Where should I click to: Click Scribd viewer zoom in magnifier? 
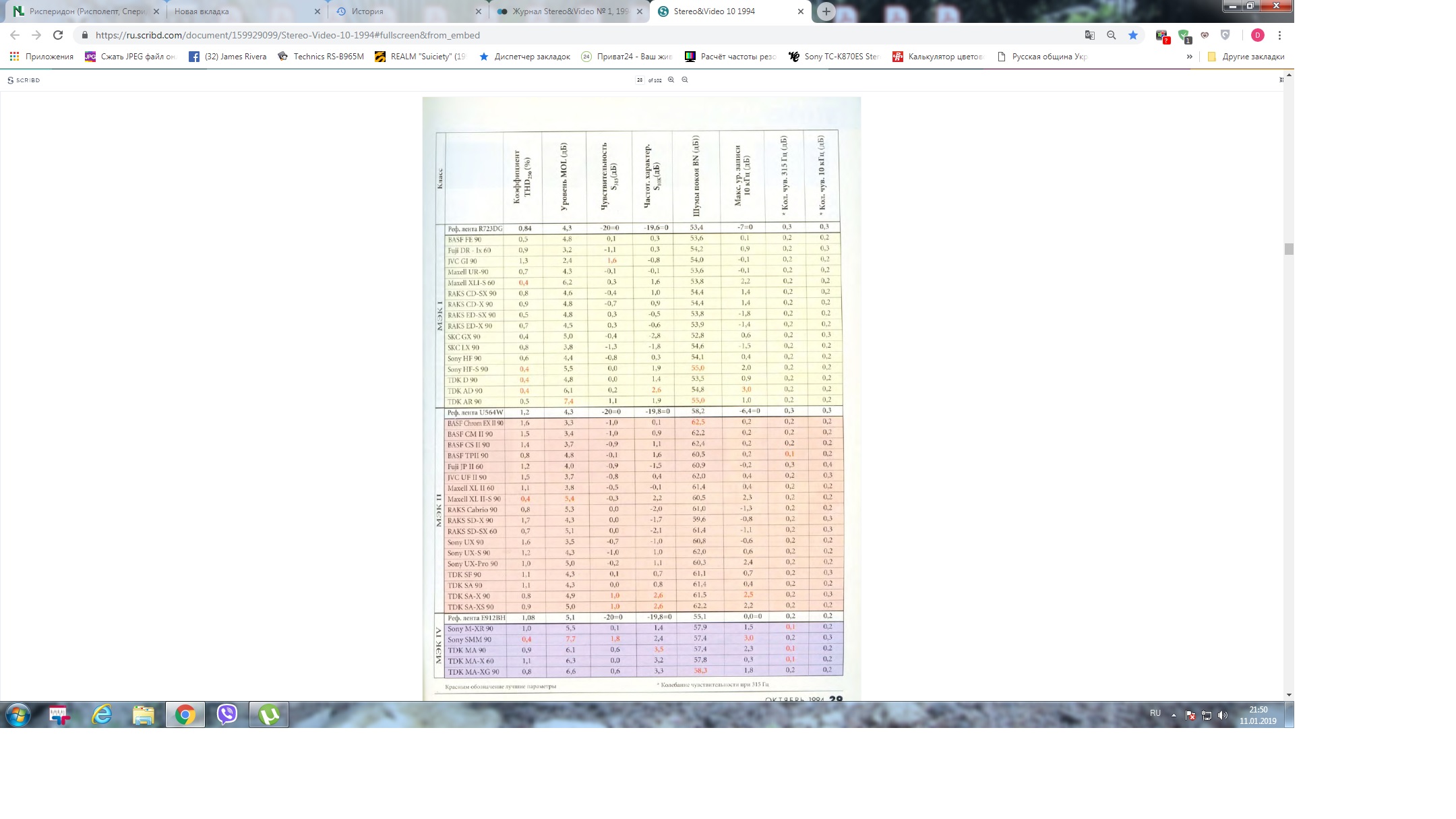(671, 80)
